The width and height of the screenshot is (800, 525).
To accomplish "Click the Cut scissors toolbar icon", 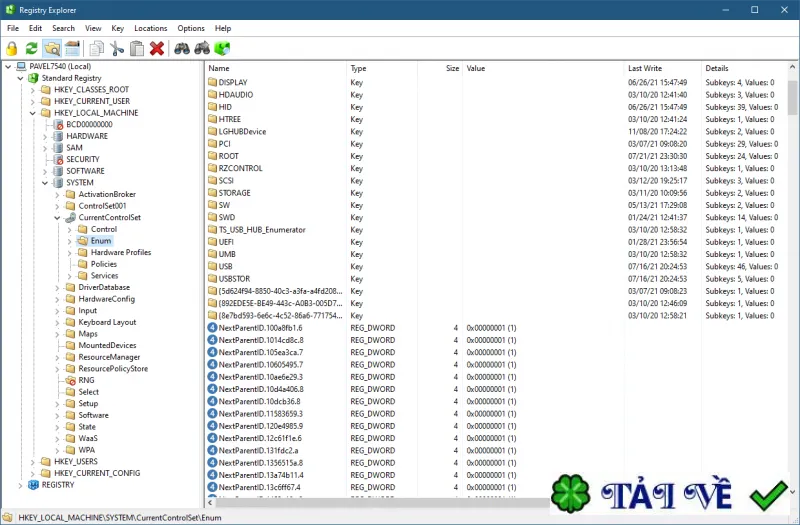I will pyautogui.click(x=117, y=48).
